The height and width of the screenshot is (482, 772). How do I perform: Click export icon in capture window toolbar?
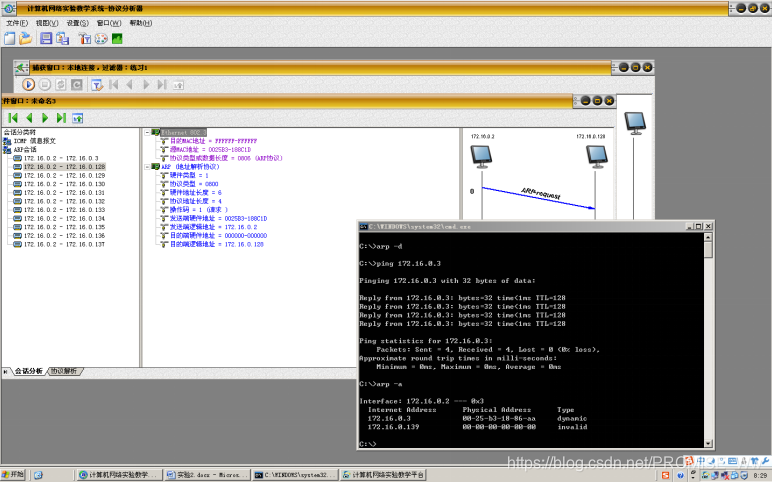point(178,85)
